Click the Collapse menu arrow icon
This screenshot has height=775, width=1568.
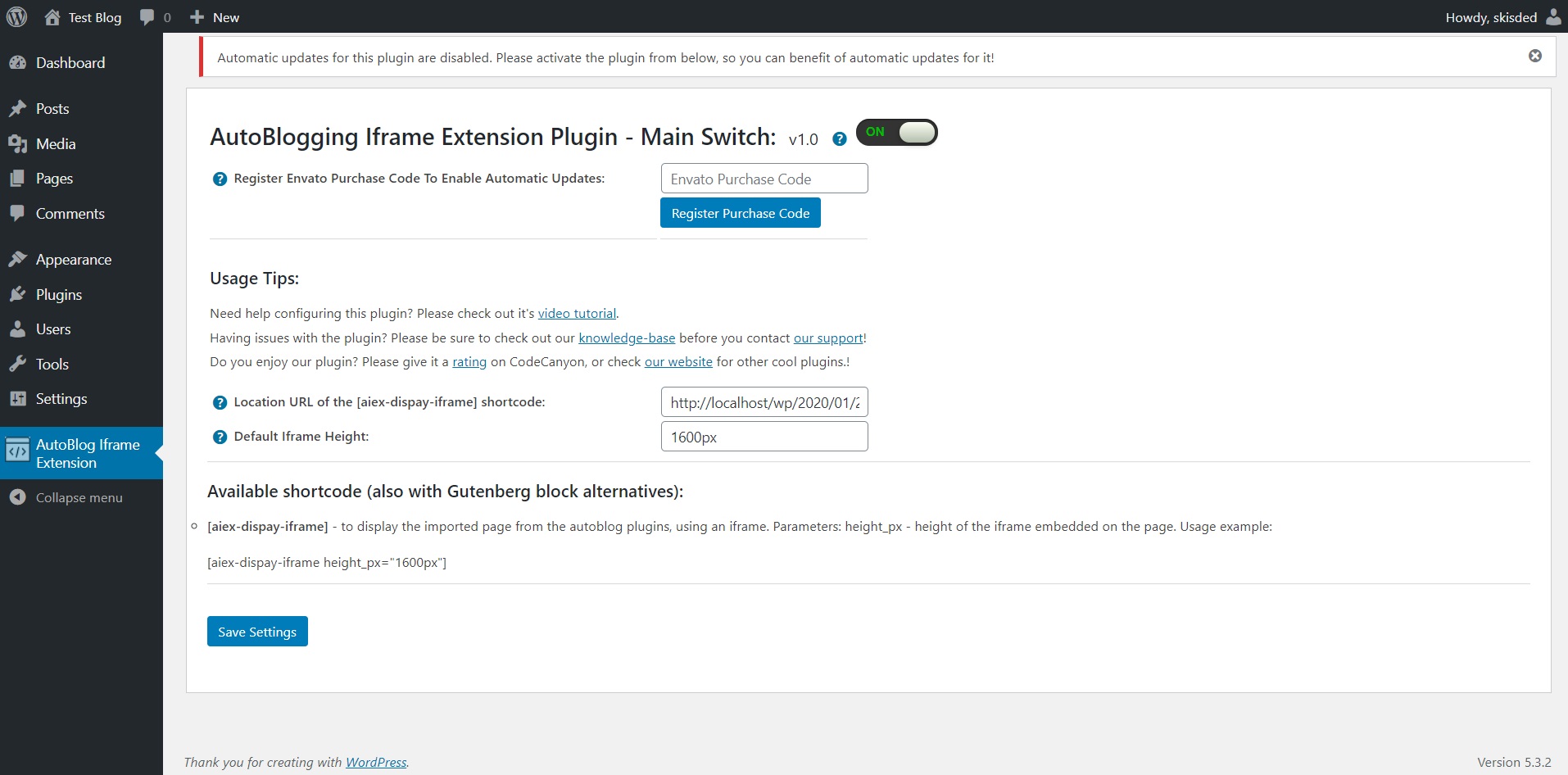(17, 497)
